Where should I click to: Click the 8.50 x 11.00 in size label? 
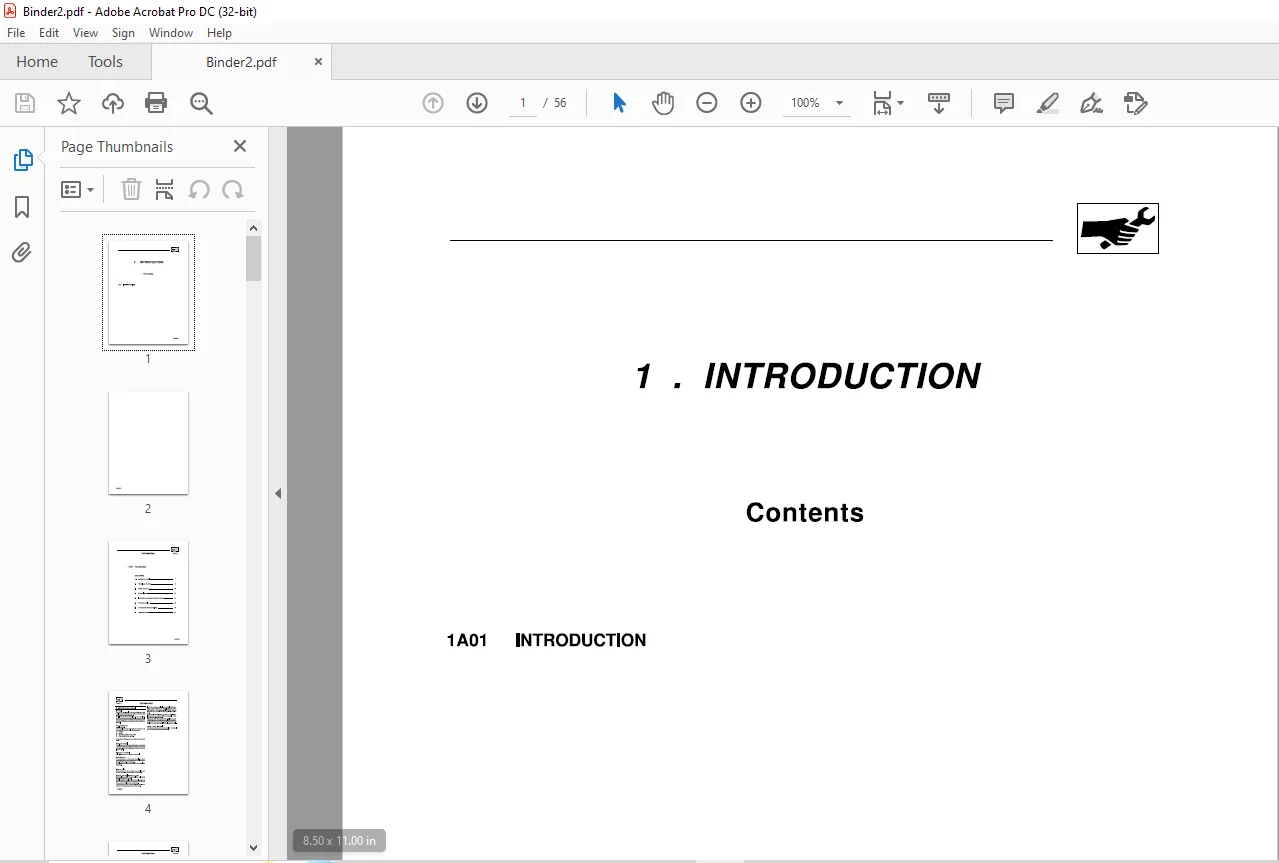coord(340,841)
